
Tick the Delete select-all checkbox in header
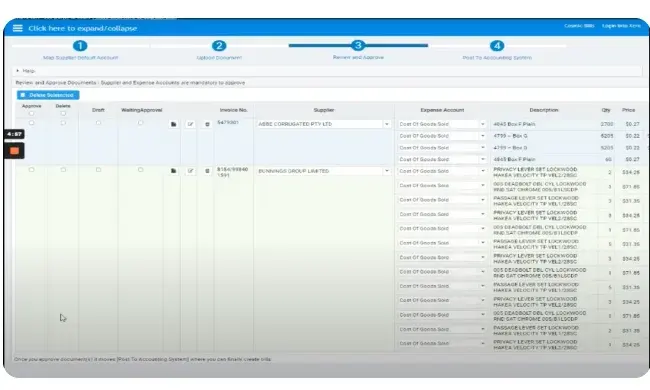63,113
